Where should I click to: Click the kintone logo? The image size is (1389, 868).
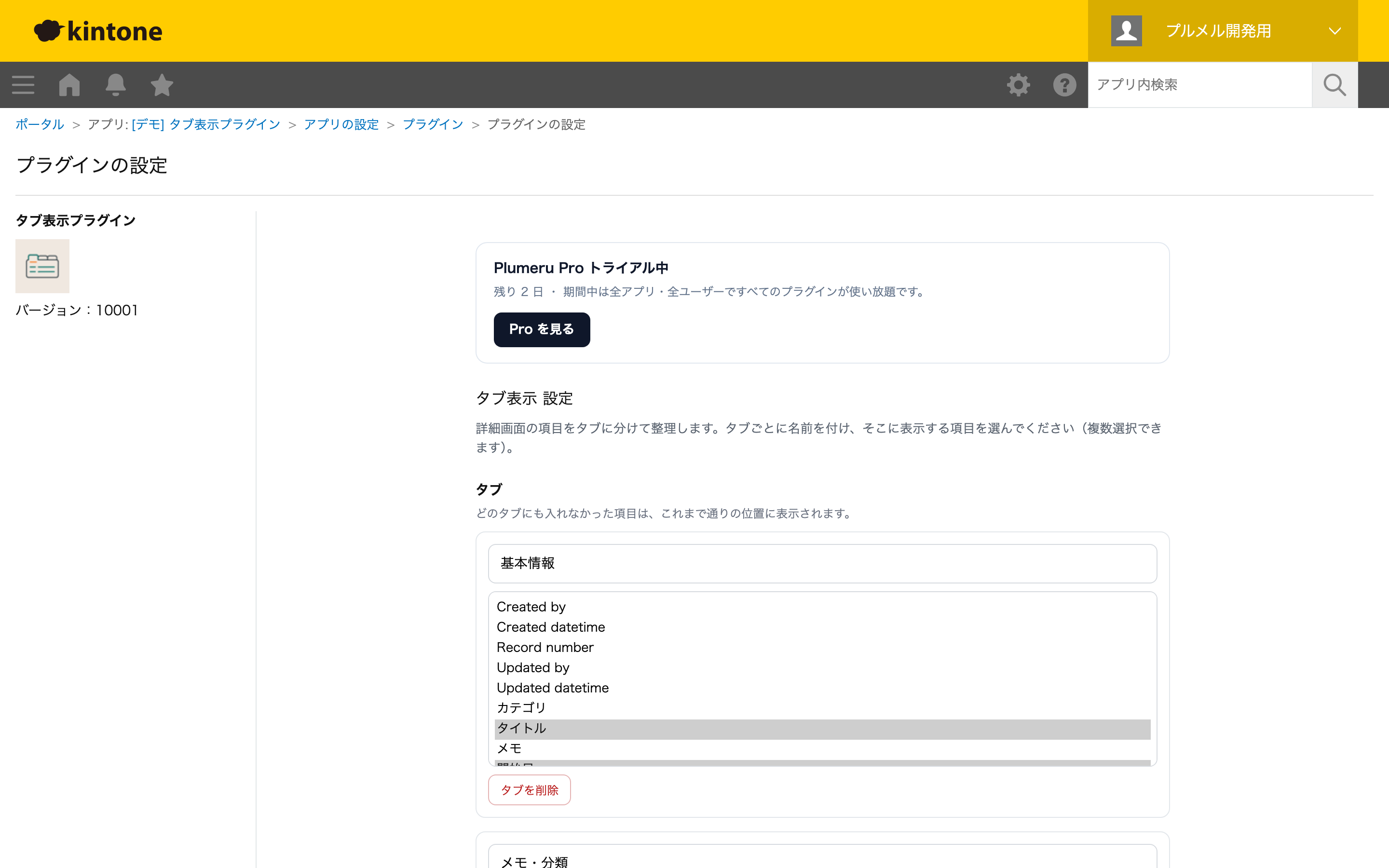click(x=98, y=31)
